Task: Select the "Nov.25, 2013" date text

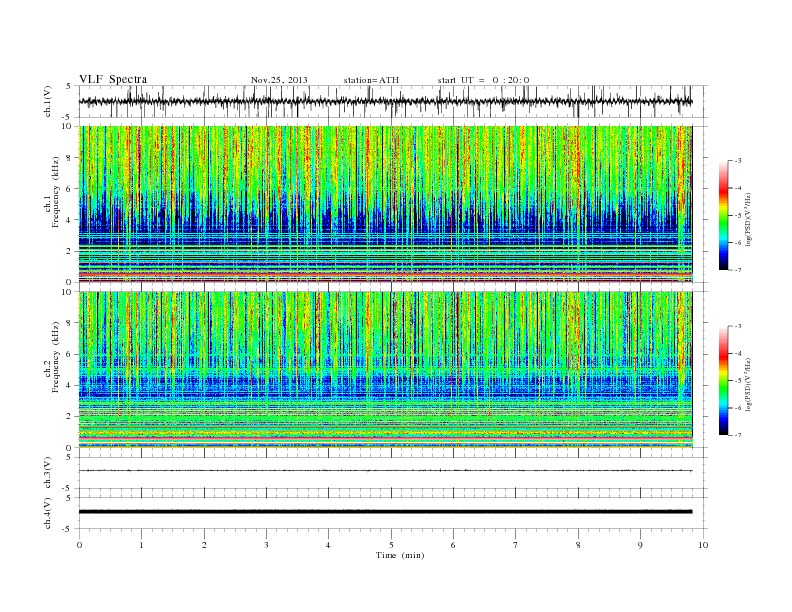Action: click(x=279, y=80)
